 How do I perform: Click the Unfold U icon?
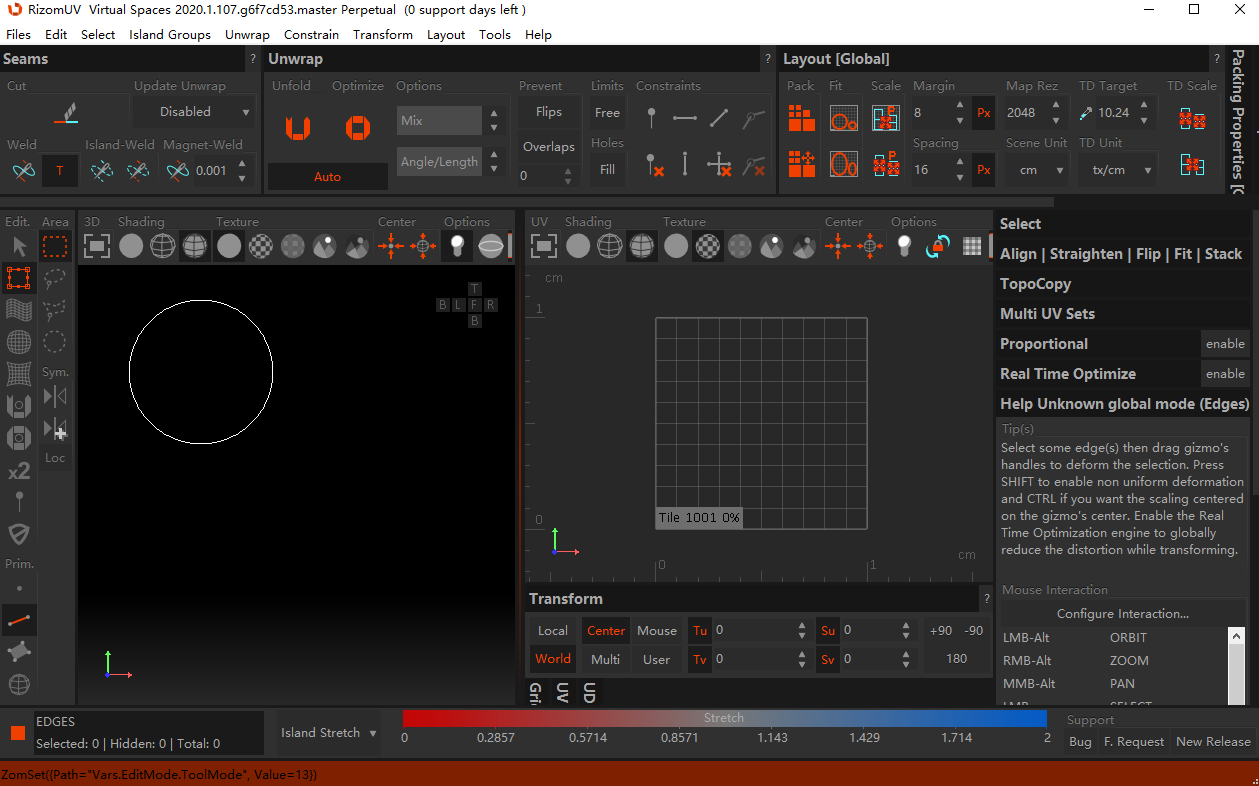pos(297,127)
